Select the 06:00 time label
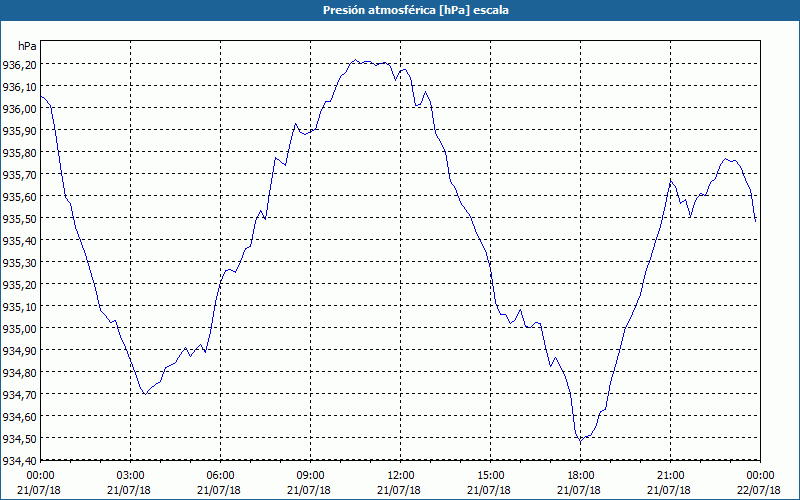Screen dimensions: 800x500 [221, 476]
